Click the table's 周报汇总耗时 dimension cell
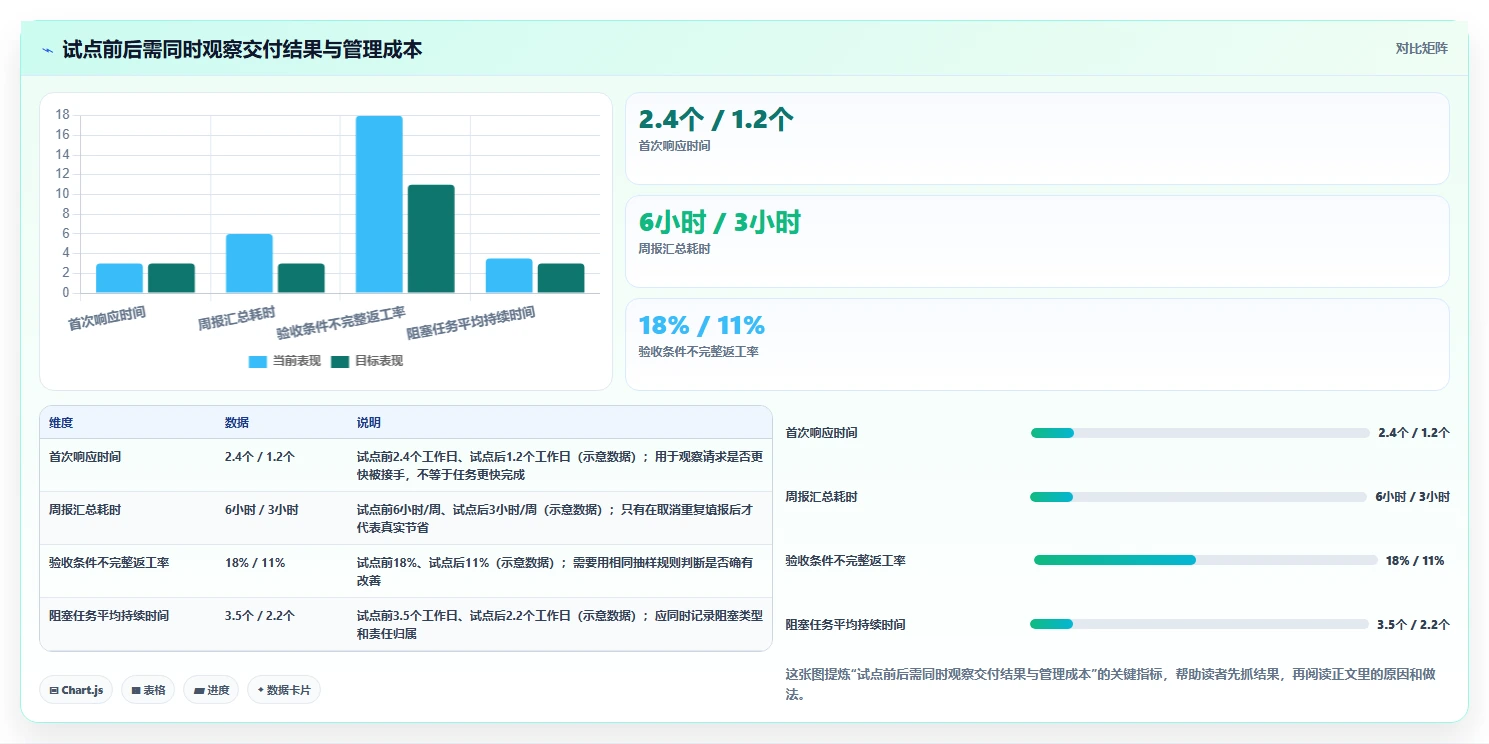The width and height of the screenshot is (1489, 744). [x=85, y=509]
